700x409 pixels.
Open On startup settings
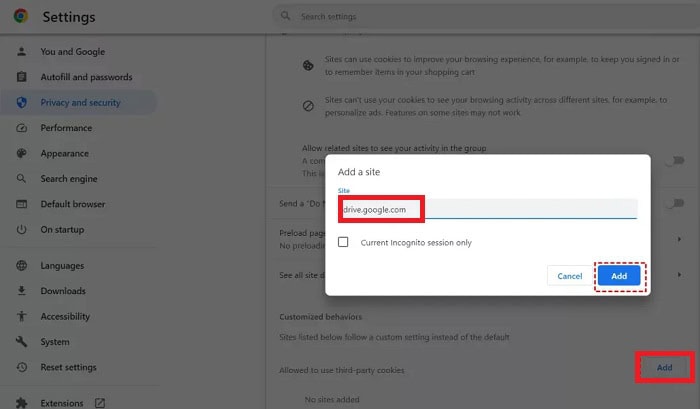62,230
